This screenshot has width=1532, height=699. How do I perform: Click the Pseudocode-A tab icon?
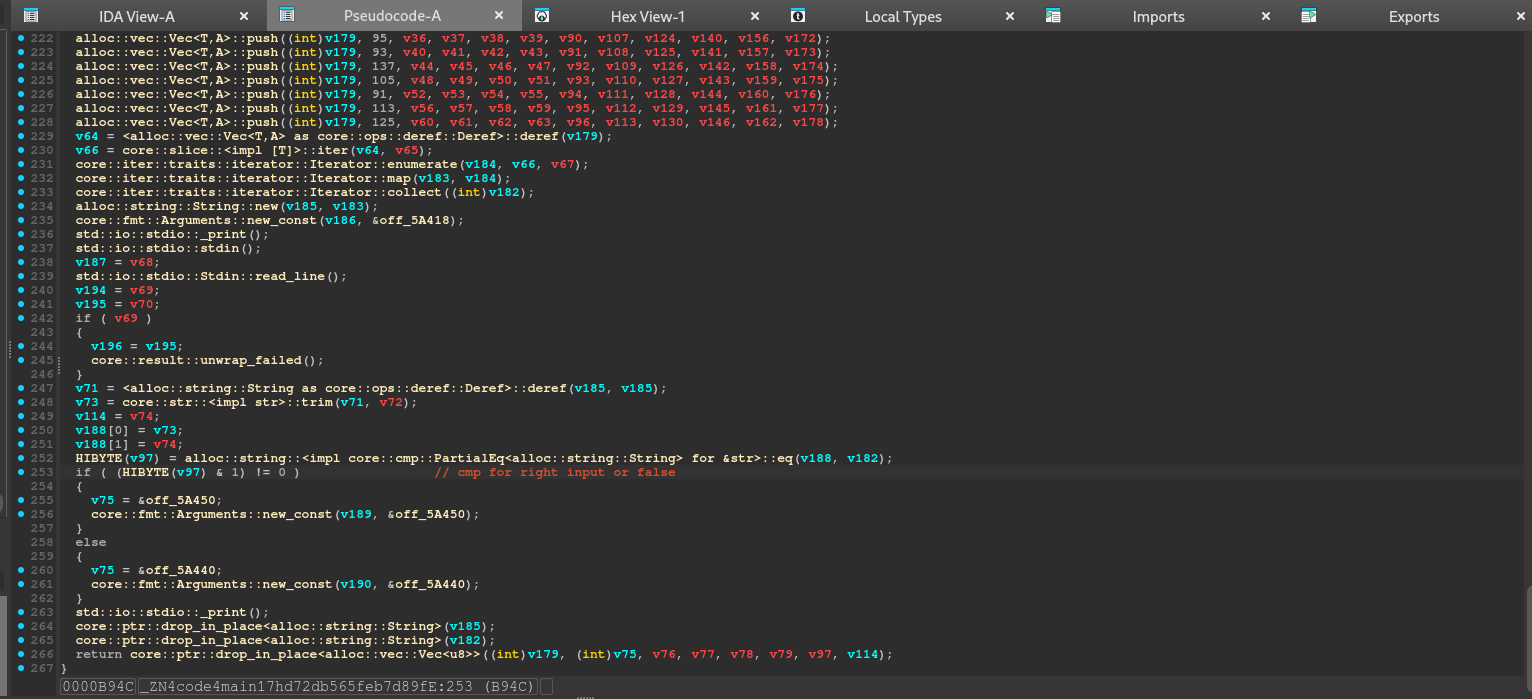click(x=287, y=16)
